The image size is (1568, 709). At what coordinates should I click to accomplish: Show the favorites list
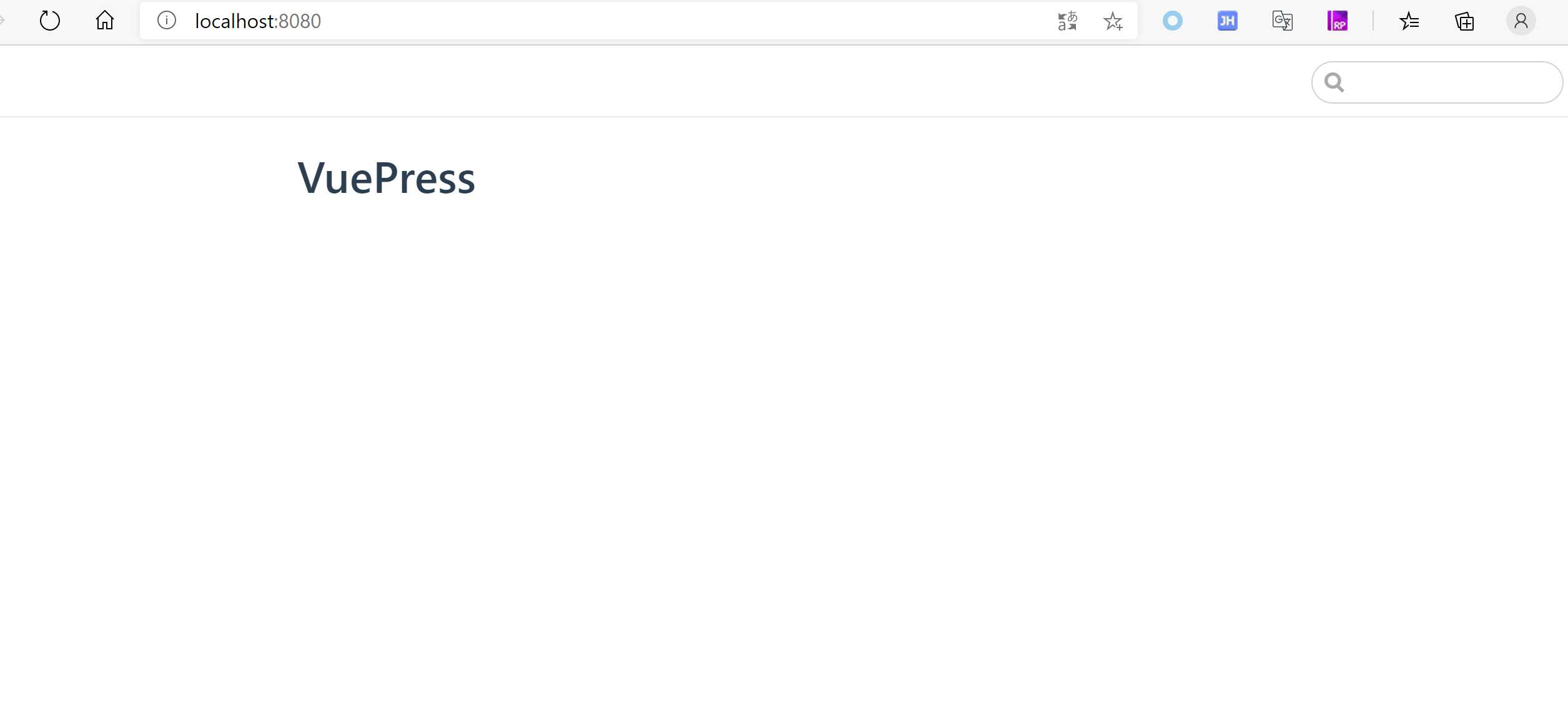coord(1409,21)
